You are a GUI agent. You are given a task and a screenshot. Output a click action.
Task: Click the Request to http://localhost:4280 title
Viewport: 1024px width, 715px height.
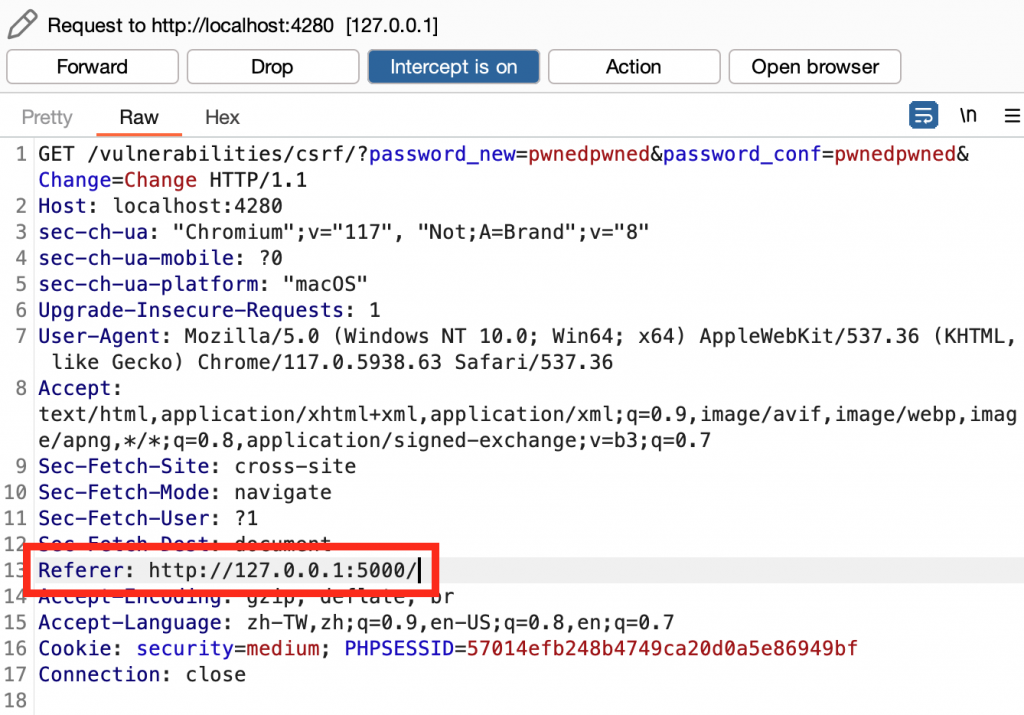(243, 25)
